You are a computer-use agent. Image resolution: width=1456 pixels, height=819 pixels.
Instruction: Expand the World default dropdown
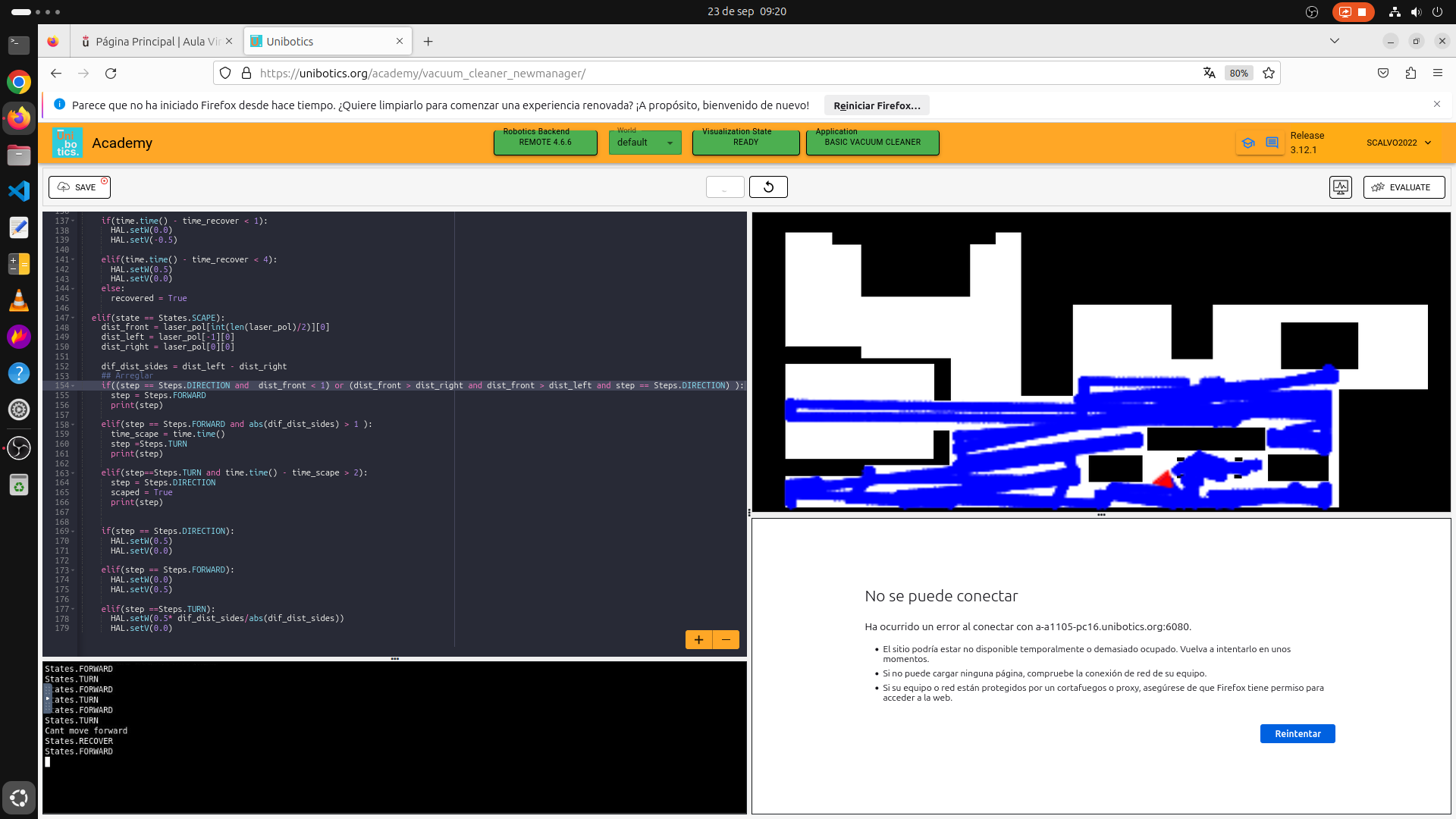645,143
